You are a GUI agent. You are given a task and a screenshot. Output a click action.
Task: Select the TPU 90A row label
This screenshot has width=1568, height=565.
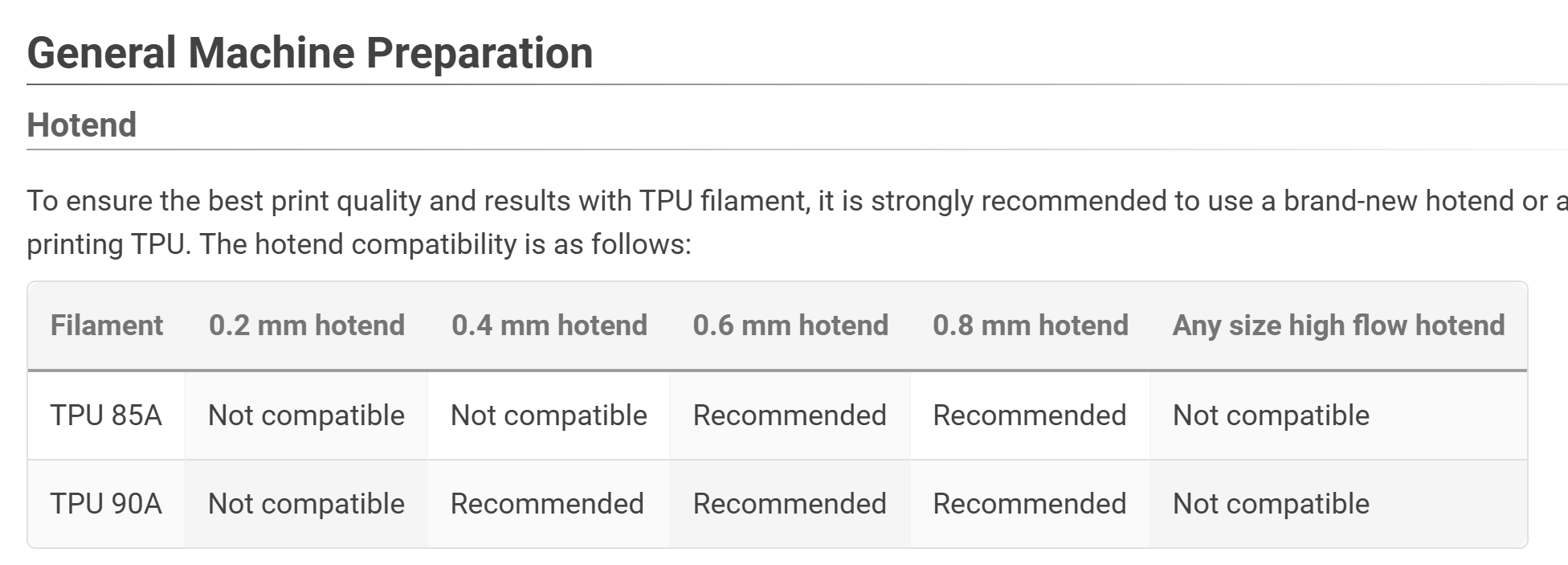point(106,504)
